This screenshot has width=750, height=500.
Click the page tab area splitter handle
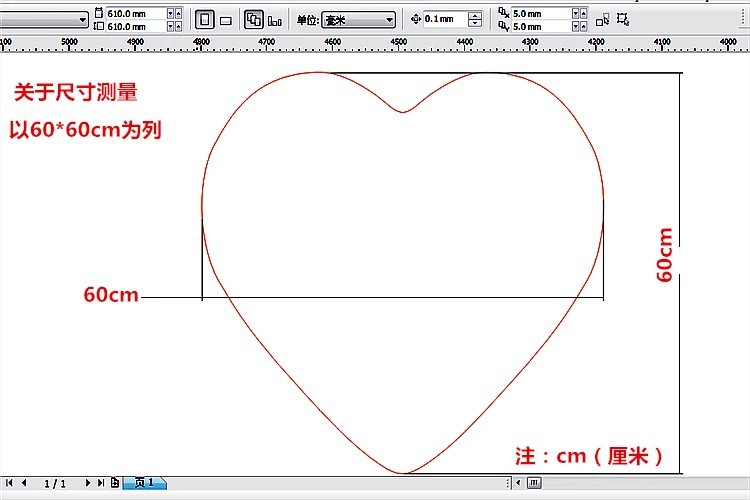(x=508, y=483)
